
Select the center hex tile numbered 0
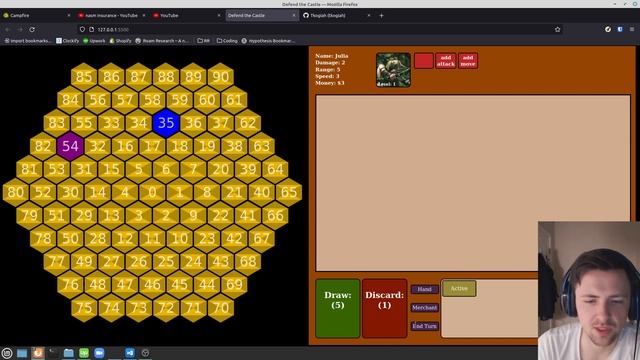point(152,192)
